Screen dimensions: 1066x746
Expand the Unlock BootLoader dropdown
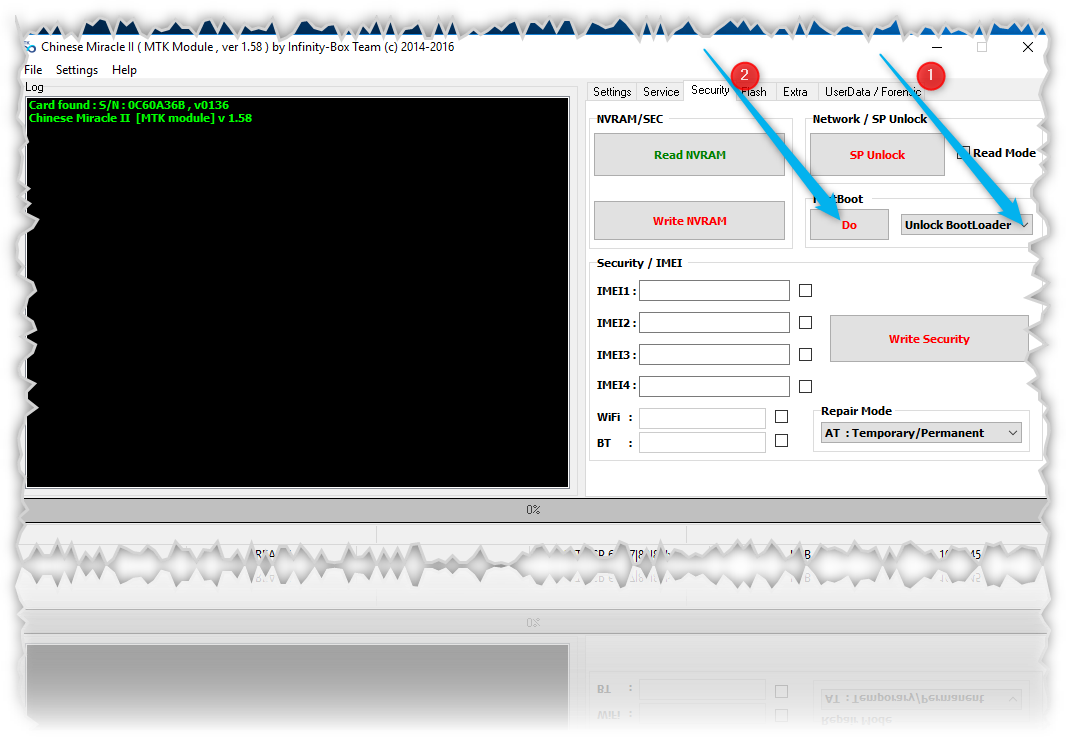click(x=966, y=224)
